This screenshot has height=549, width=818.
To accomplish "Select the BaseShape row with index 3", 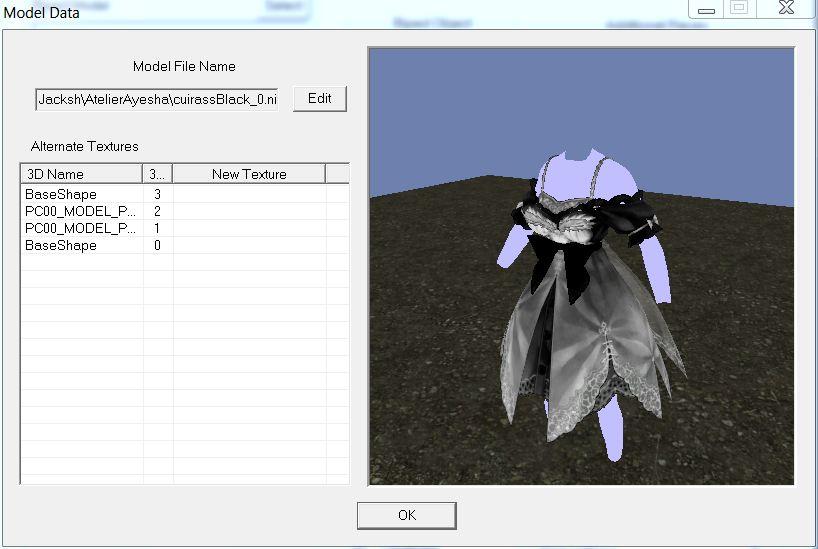I will click(x=185, y=194).
